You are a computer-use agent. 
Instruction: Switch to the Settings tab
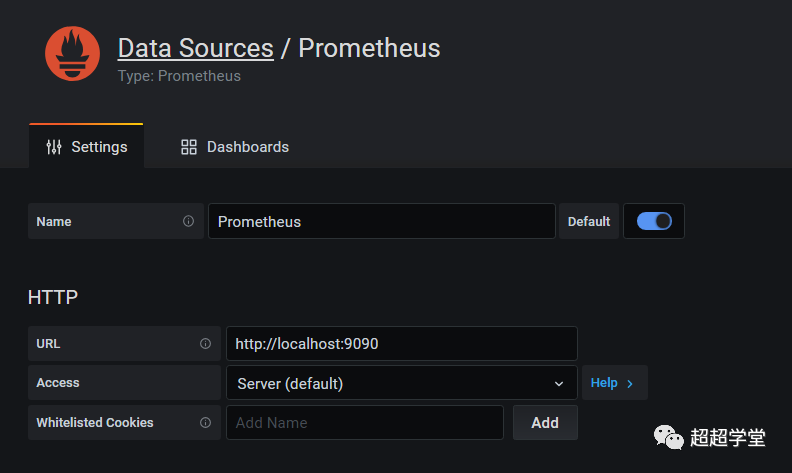coord(87,147)
